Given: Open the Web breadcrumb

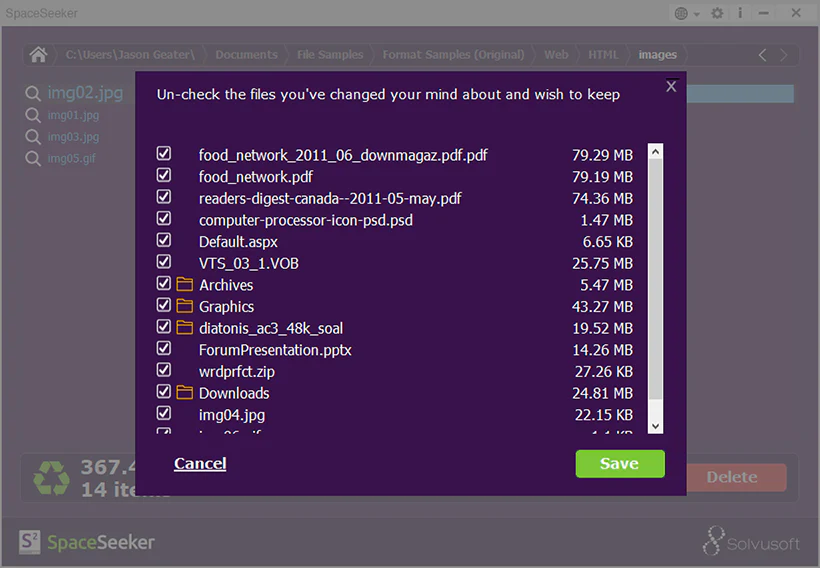Looking at the screenshot, I should 556,54.
